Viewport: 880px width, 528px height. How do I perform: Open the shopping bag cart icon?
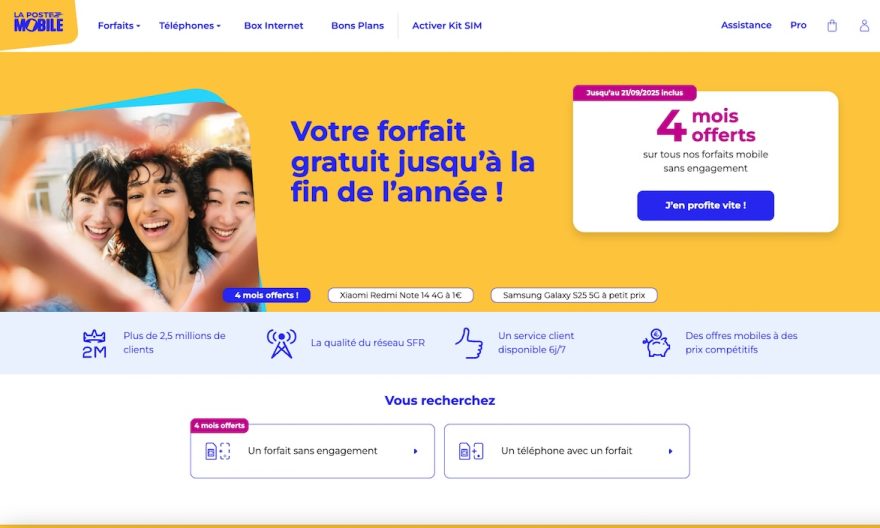[x=832, y=25]
